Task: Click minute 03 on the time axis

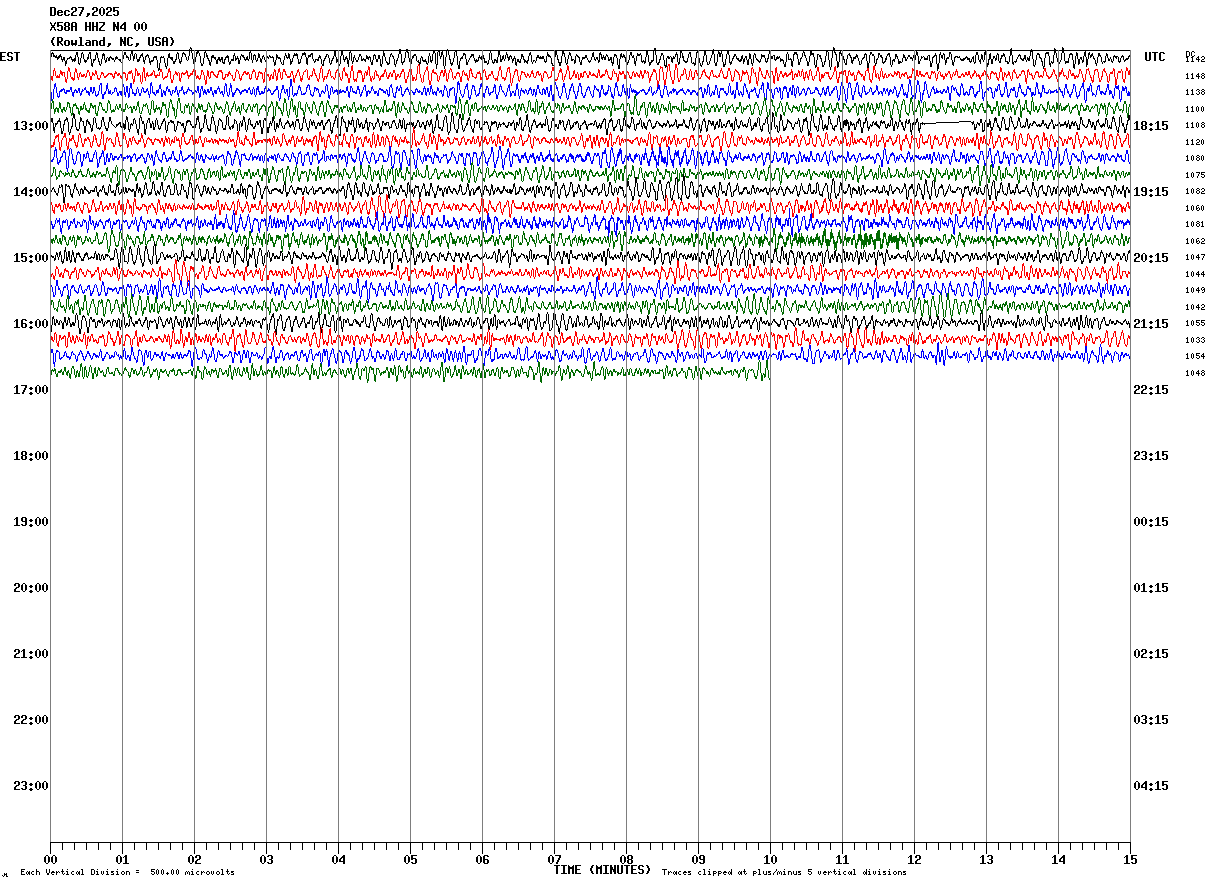Action: tap(266, 860)
